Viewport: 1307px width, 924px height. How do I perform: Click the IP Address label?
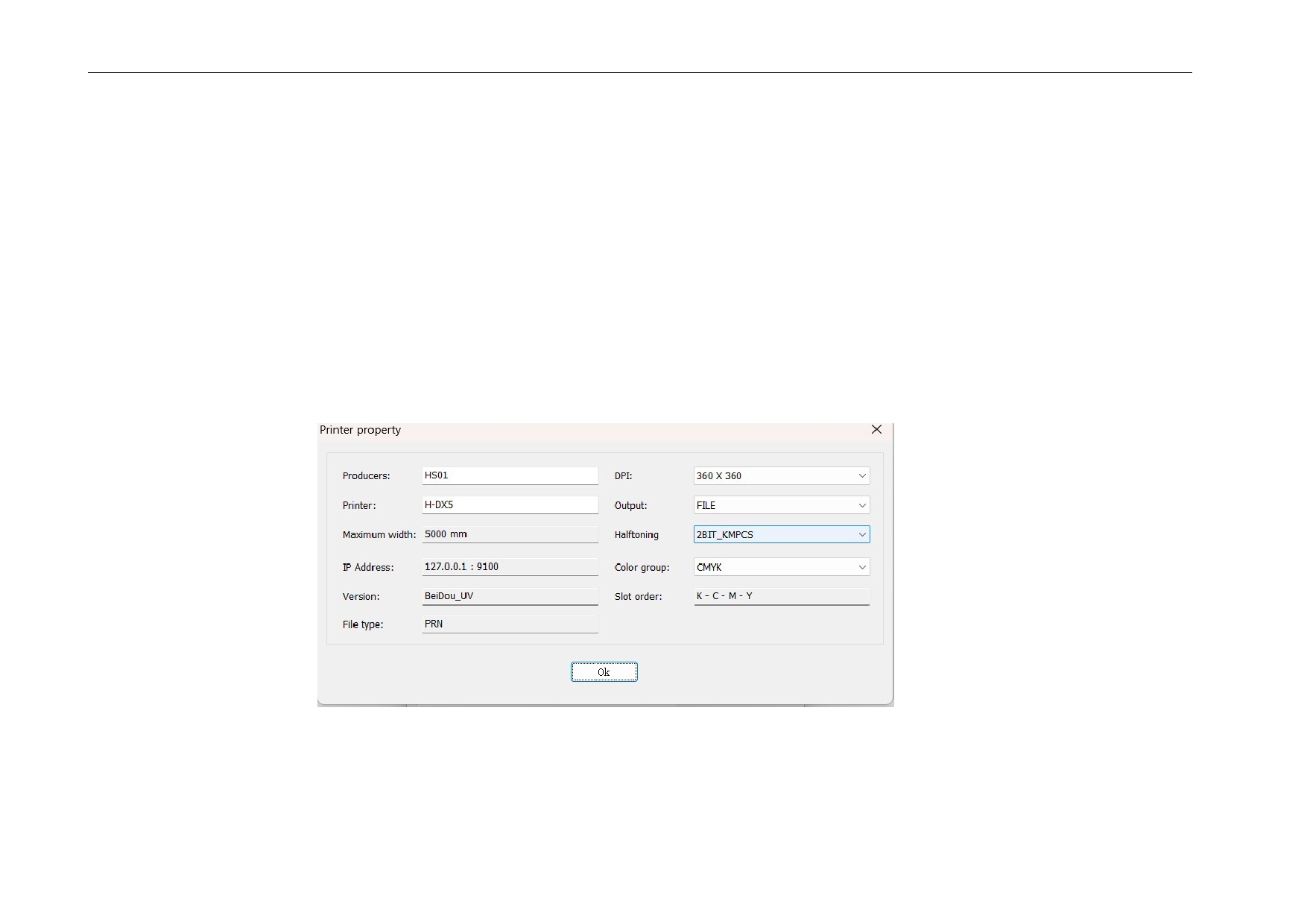point(368,568)
